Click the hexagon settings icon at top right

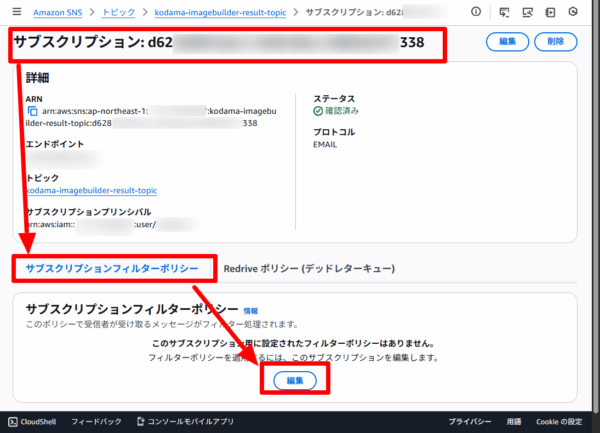(573, 12)
